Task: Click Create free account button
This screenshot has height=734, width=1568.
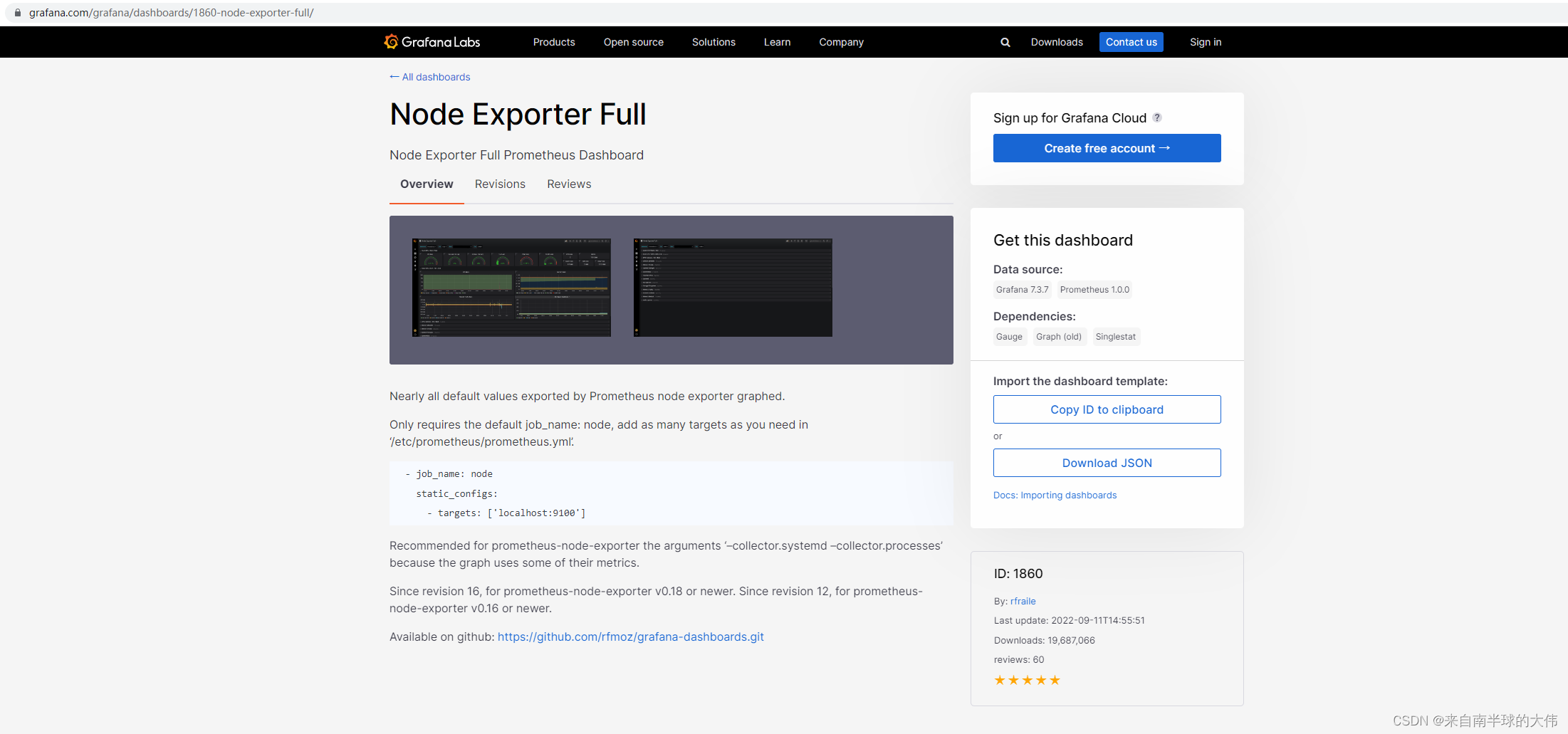Action: 1107,148
